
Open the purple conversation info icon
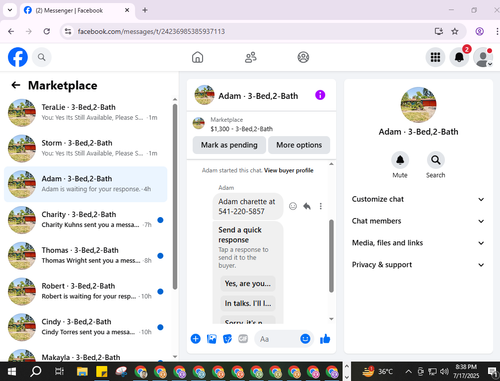pyautogui.click(x=320, y=95)
